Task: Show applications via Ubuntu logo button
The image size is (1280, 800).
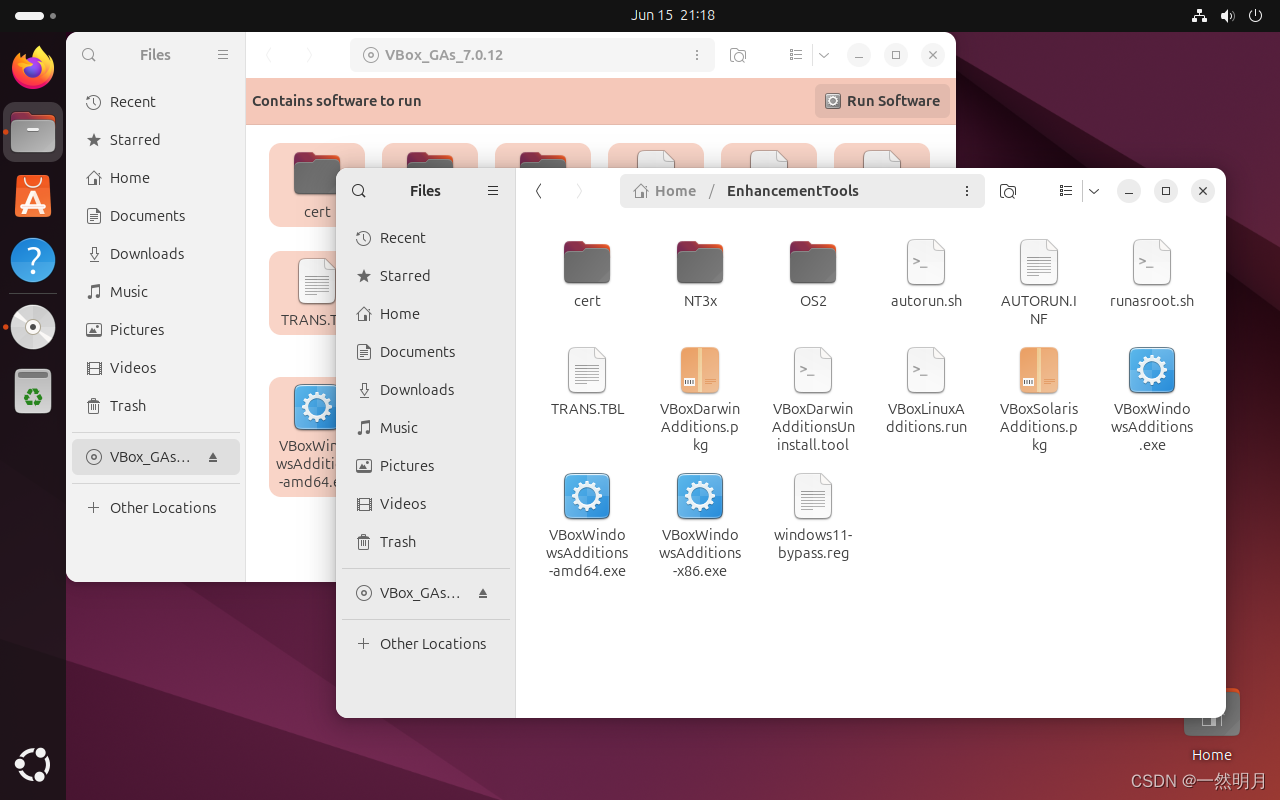Action: click(33, 765)
